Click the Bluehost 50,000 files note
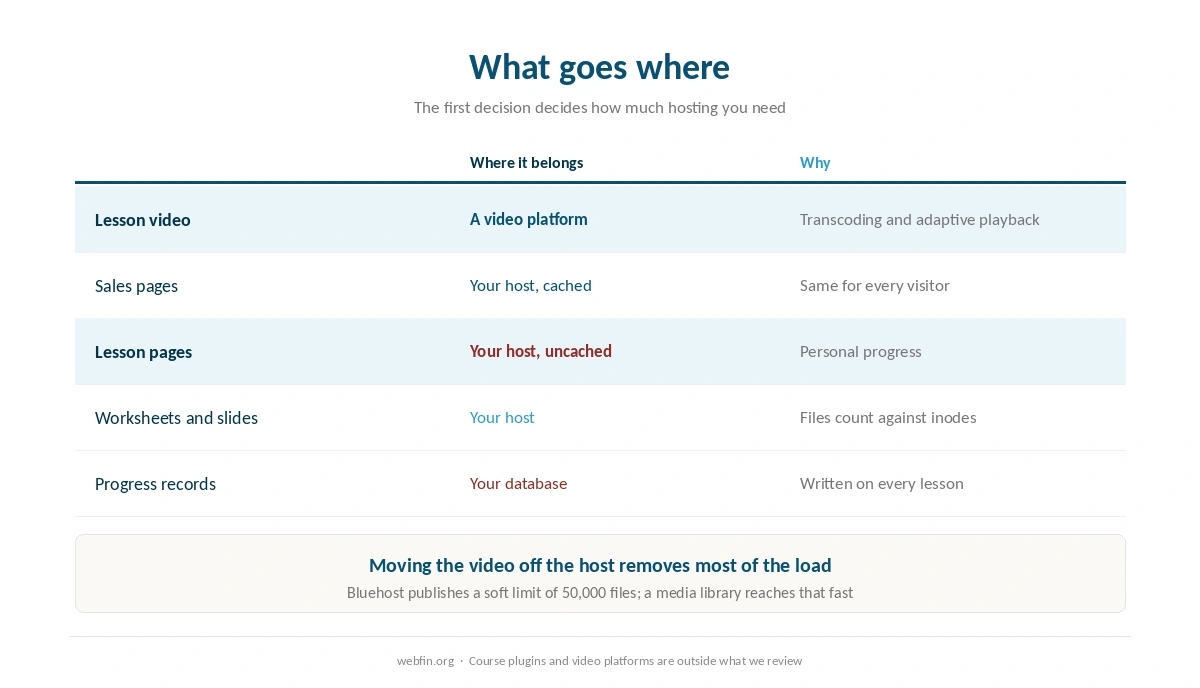The width and height of the screenshot is (1200, 688). [600, 593]
